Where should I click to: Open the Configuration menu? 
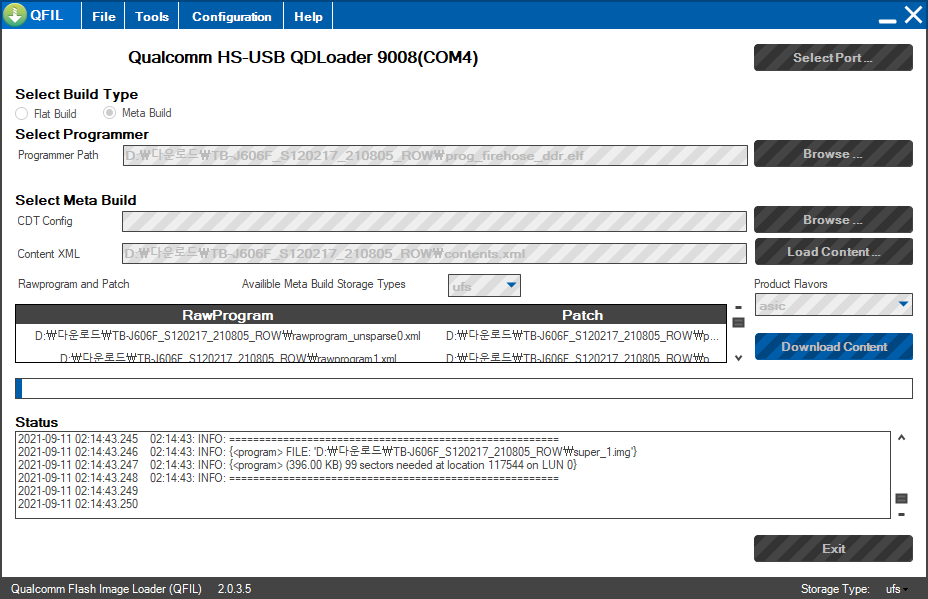click(x=231, y=17)
